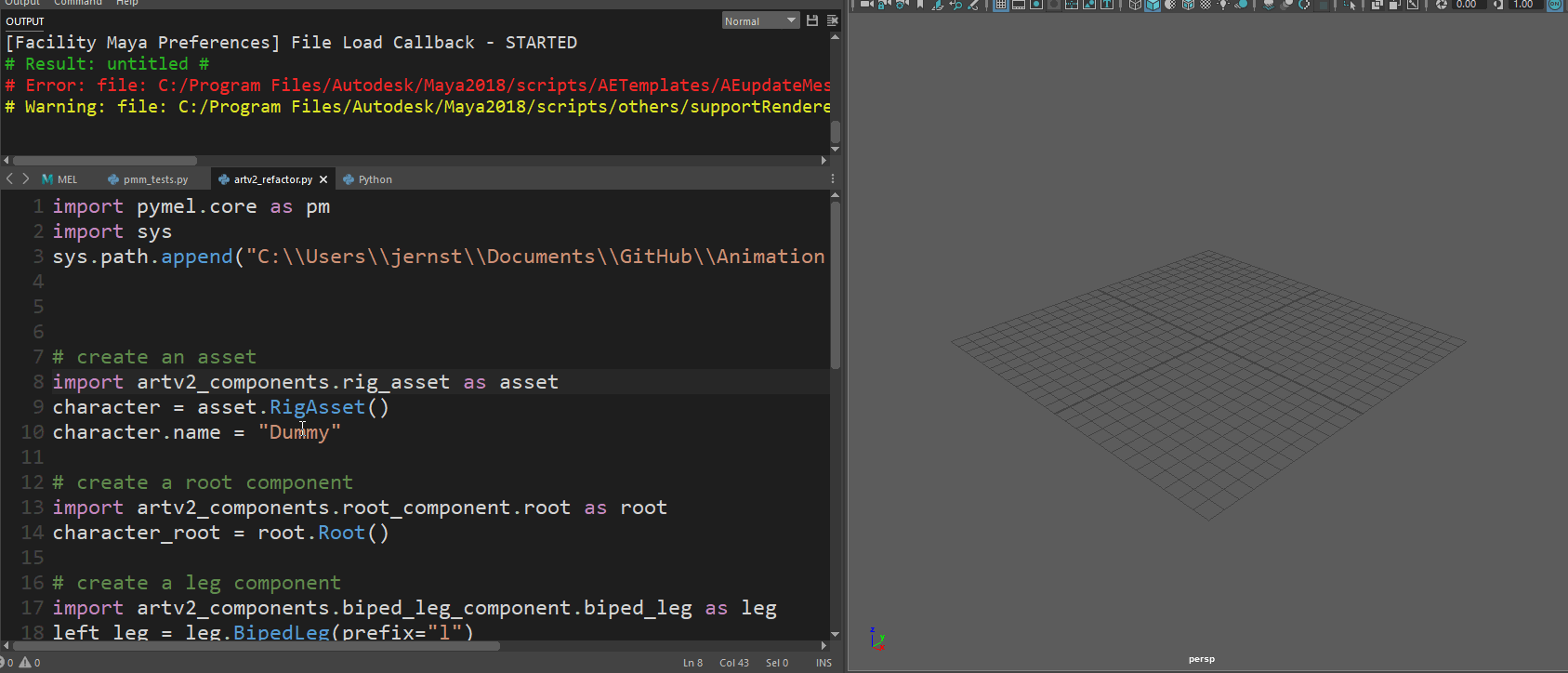
Task: Toggle Wireframe on Shaded icon
Action: point(1188,5)
